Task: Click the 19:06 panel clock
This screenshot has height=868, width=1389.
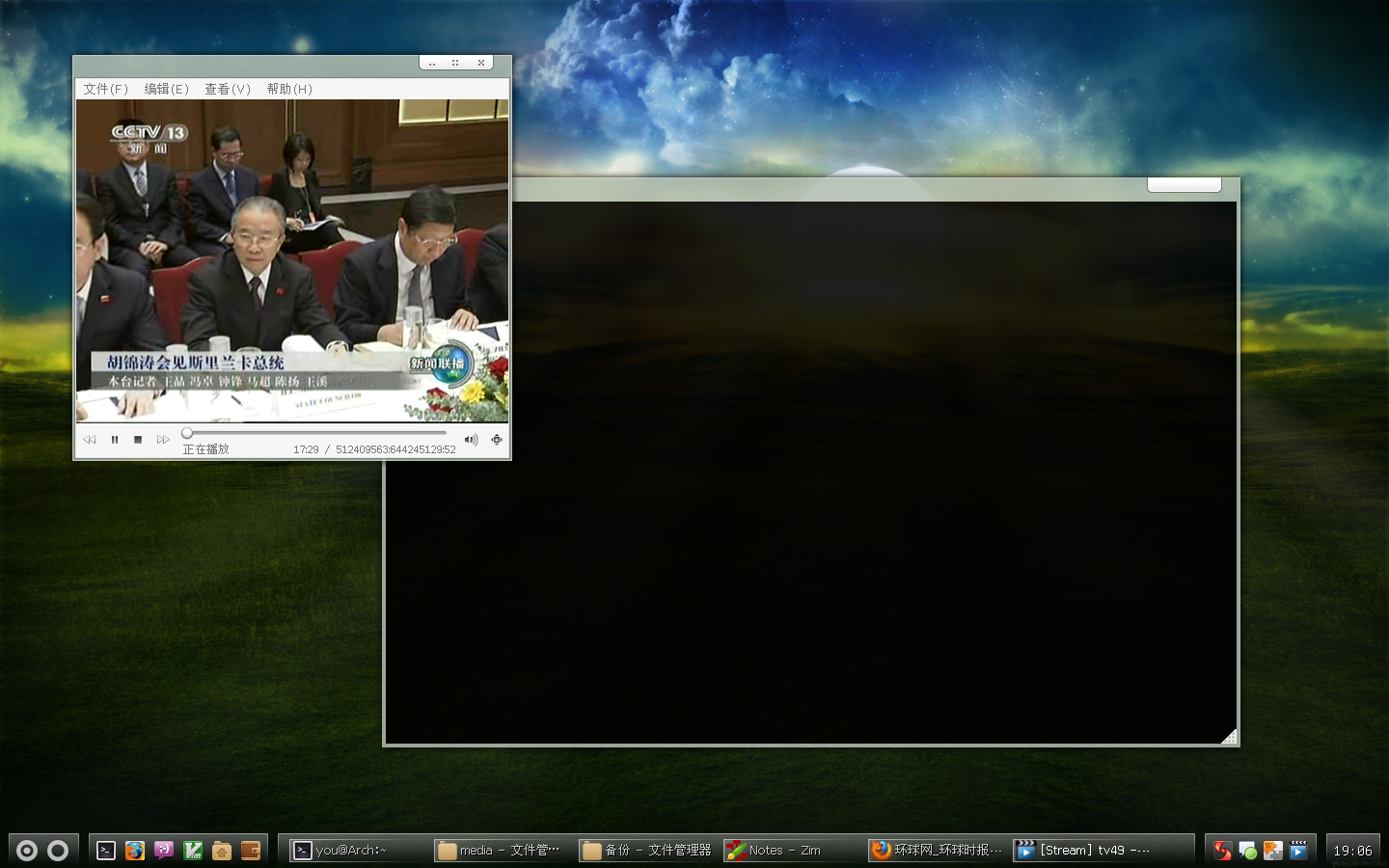Action: click(x=1352, y=851)
